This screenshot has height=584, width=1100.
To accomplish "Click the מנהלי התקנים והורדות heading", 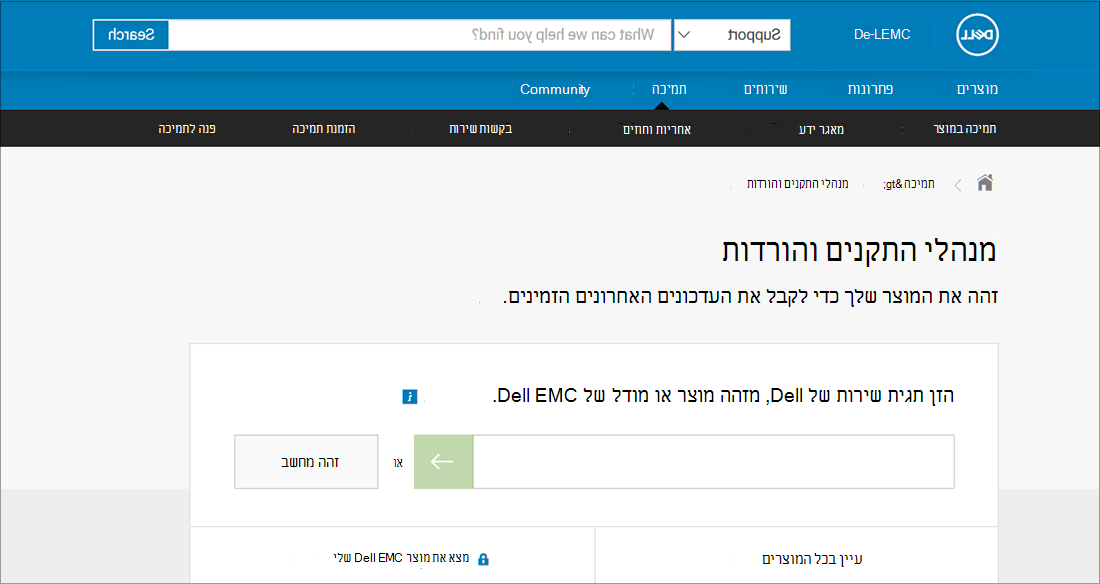I will (859, 250).
